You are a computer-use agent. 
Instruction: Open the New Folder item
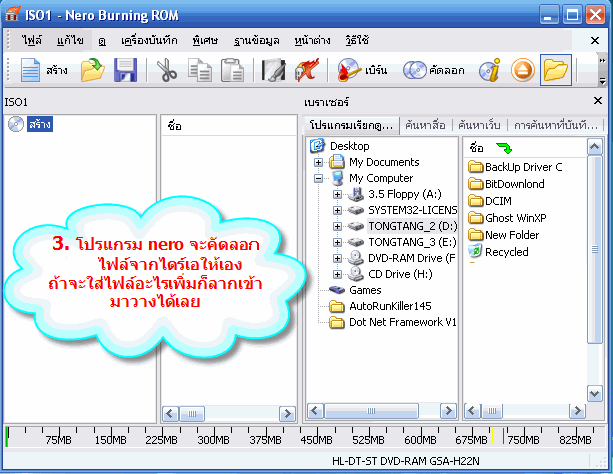[504, 235]
